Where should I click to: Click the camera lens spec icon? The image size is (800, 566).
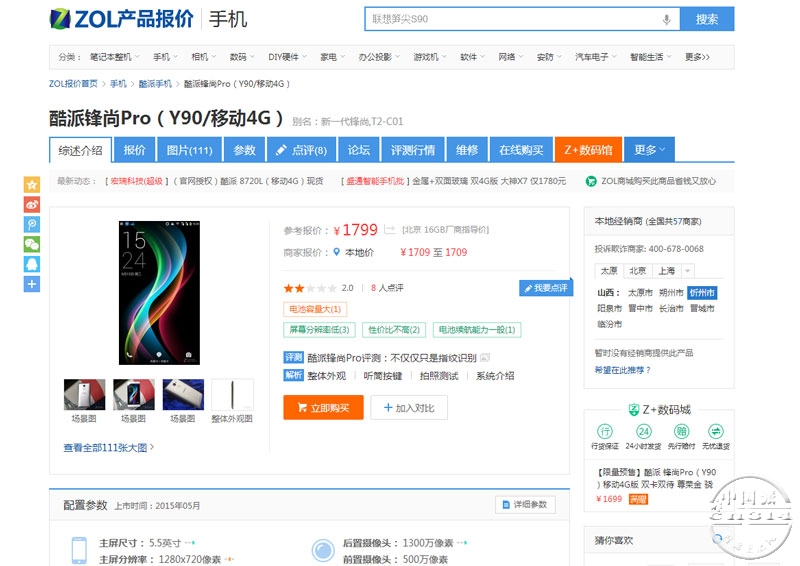click(322, 551)
